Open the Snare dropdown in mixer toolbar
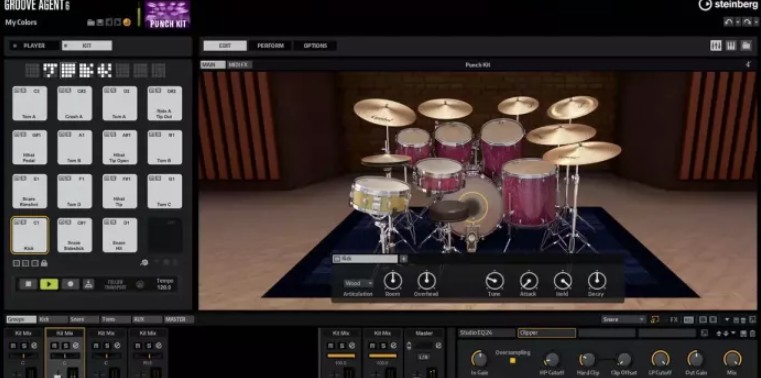The width and height of the screenshot is (761, 378). pyautogui.click(x=623, y=319)
